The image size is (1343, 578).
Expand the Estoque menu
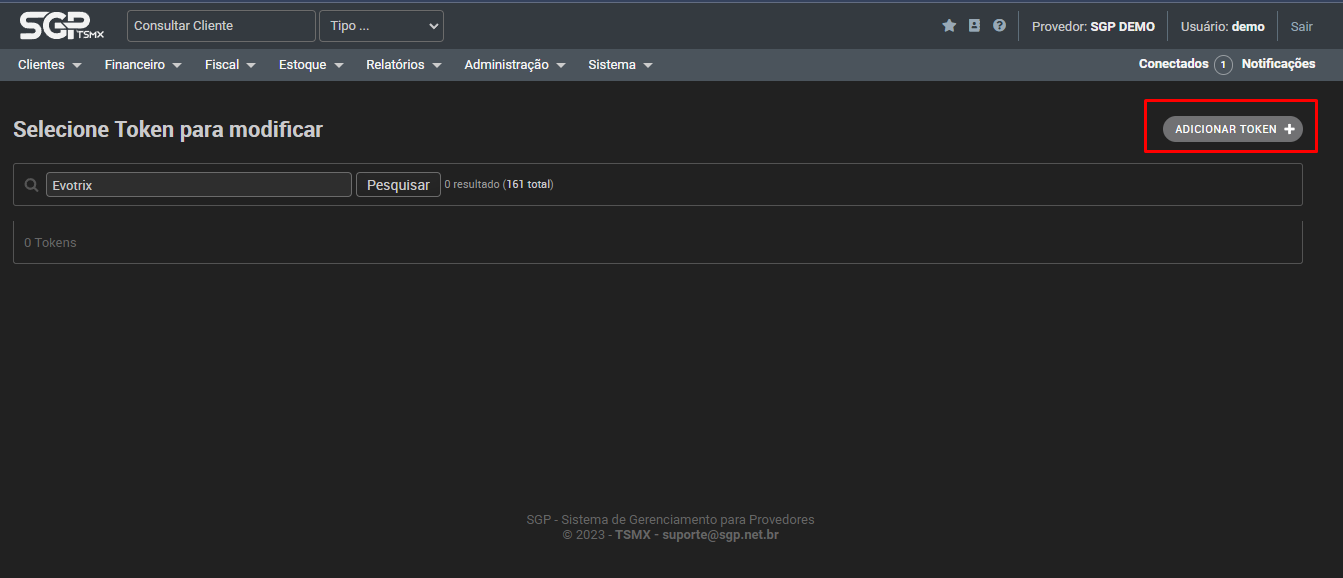point(311,65)
